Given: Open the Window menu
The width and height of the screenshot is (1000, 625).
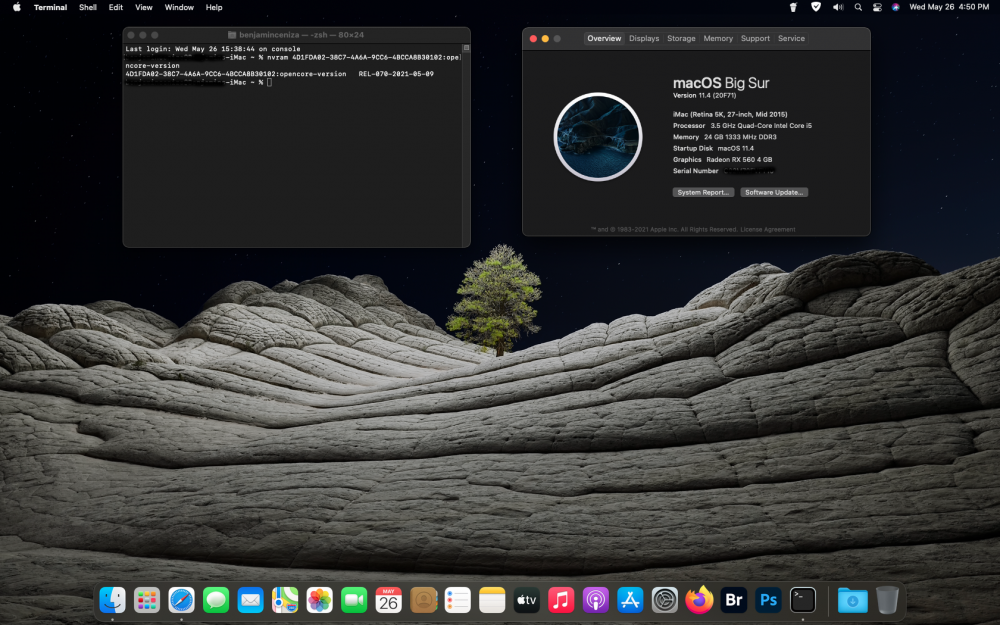Looking at the screenshot, I should coord(179,7).
